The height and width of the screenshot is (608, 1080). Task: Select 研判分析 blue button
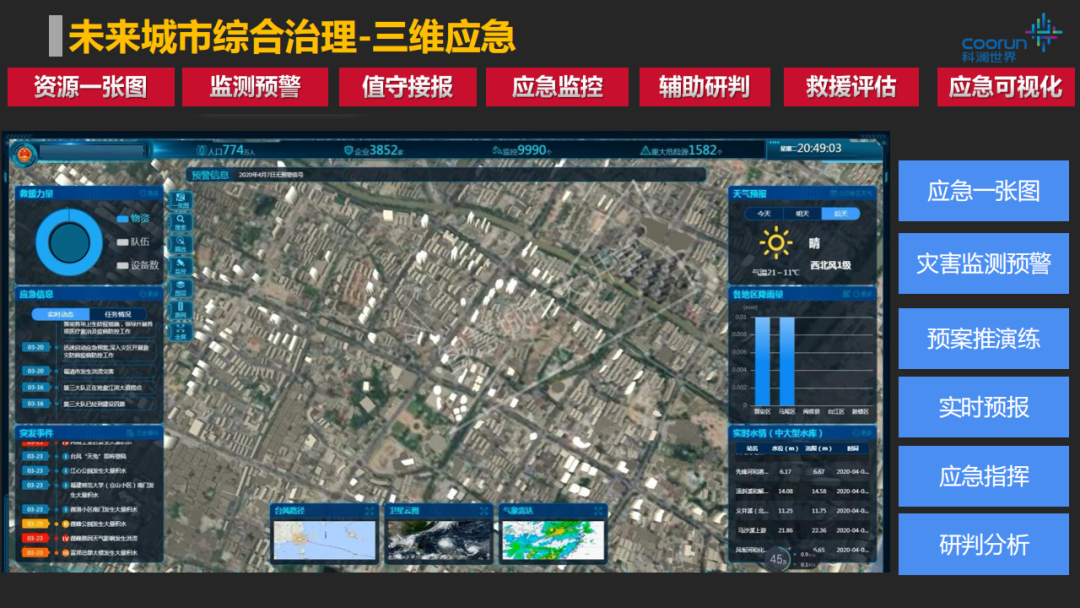click(x=984, y=545)
